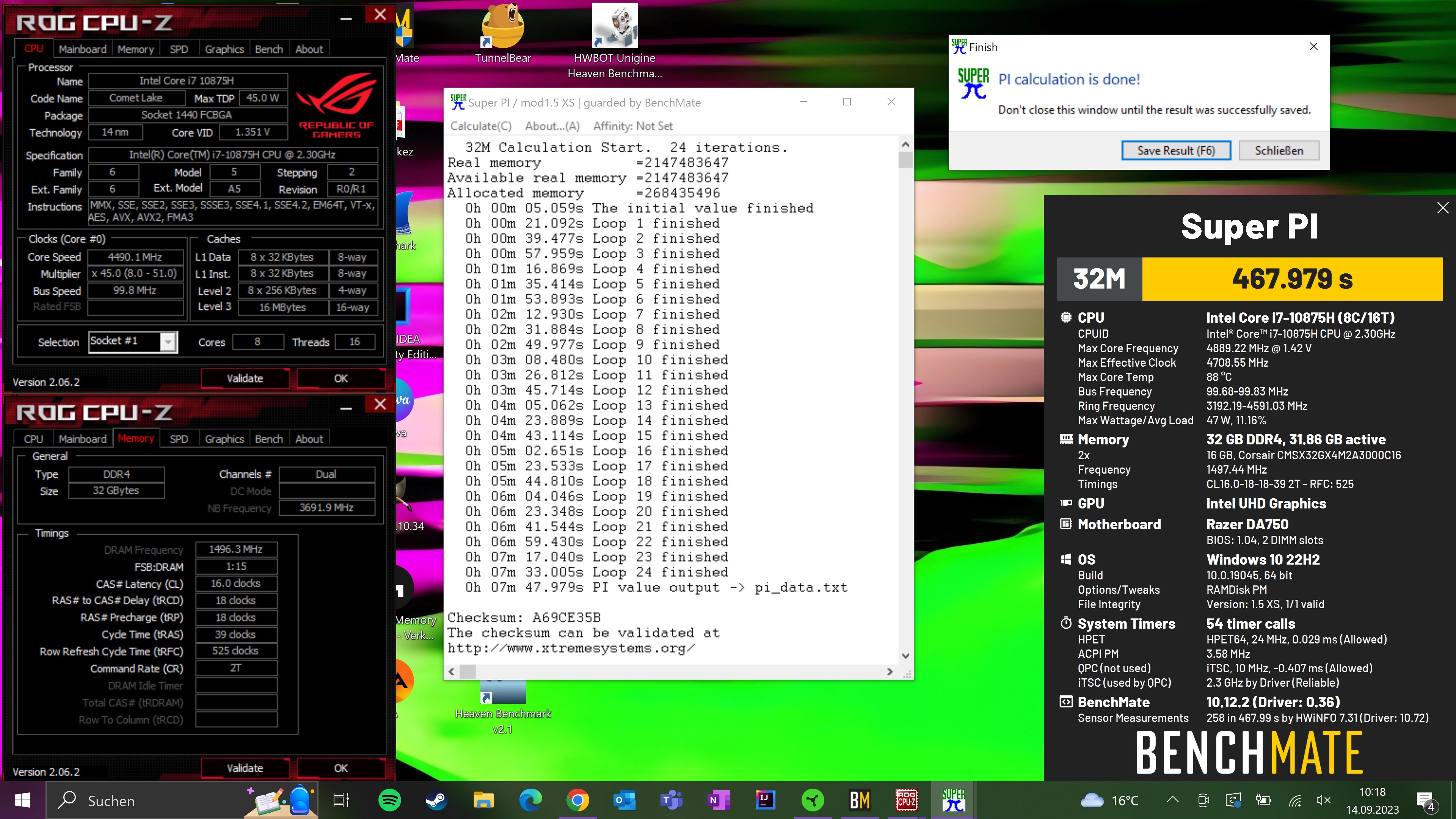
Task: Click the Super PI vertical scrollbar thumb
Action: coord(905,160)
